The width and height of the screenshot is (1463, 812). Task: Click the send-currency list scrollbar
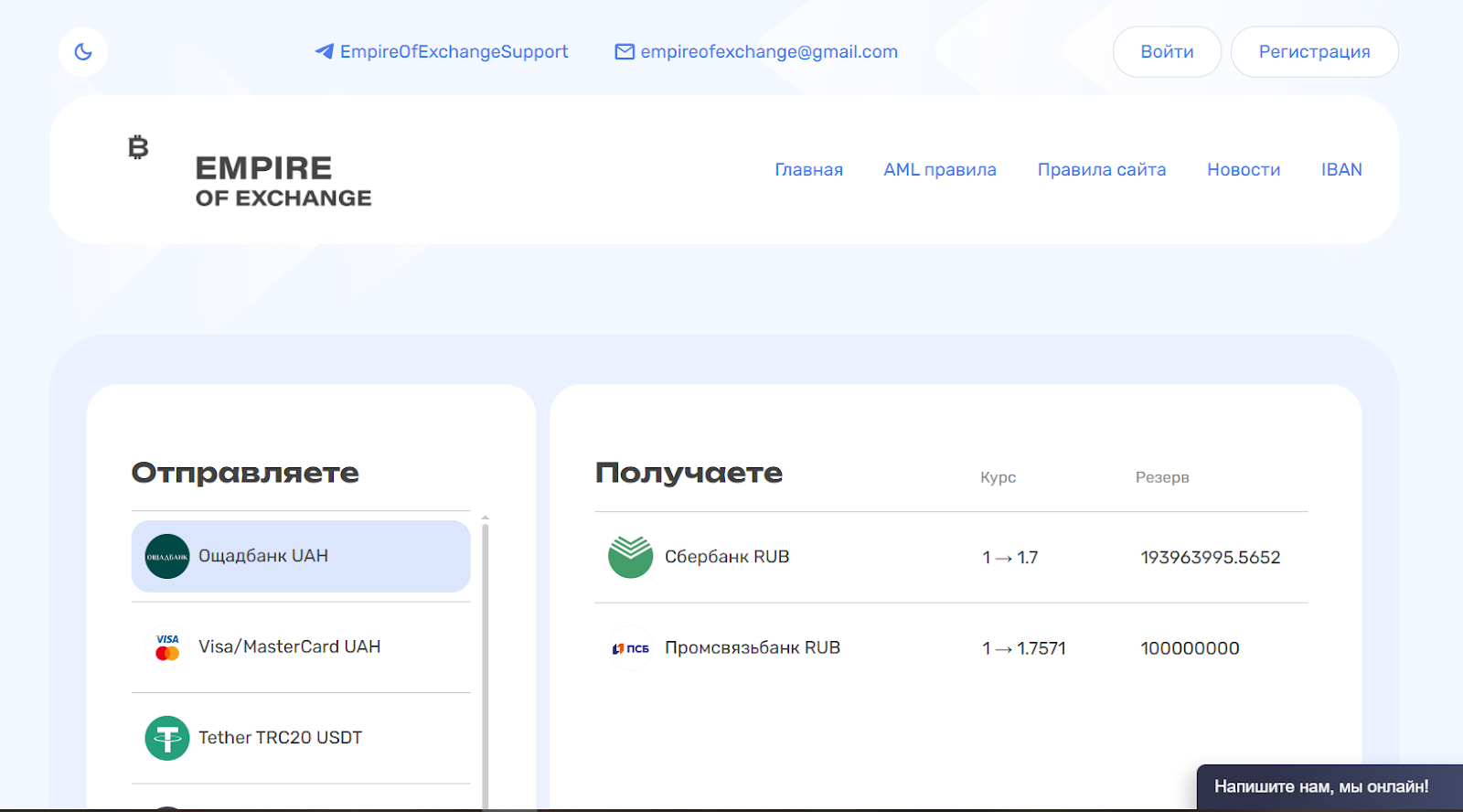coord(486,658)
